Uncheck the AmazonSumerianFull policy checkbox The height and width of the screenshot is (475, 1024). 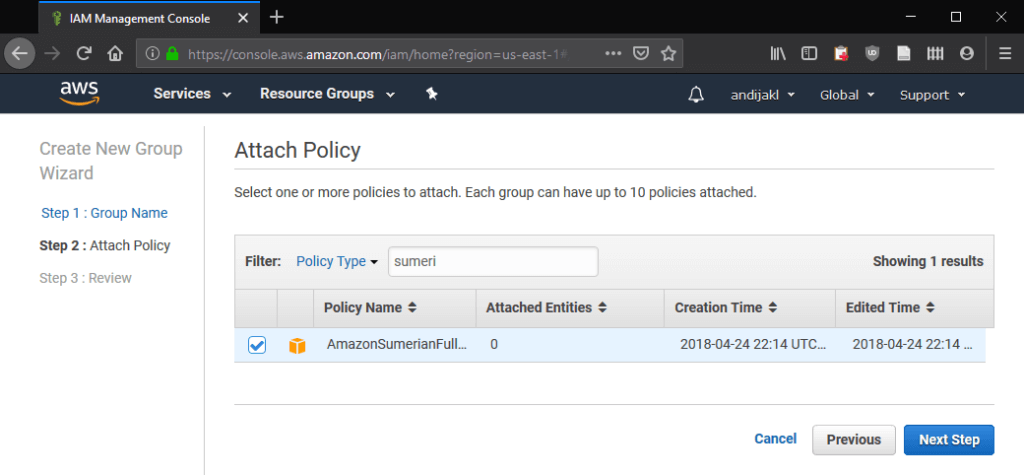point(257,345)
